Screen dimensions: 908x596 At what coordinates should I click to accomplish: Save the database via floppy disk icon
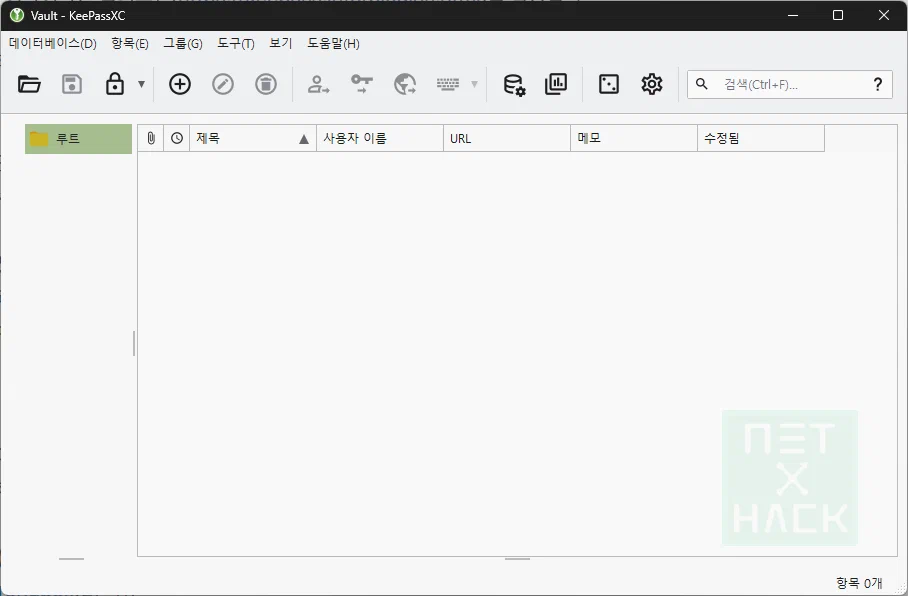click(x=72, y=85)
